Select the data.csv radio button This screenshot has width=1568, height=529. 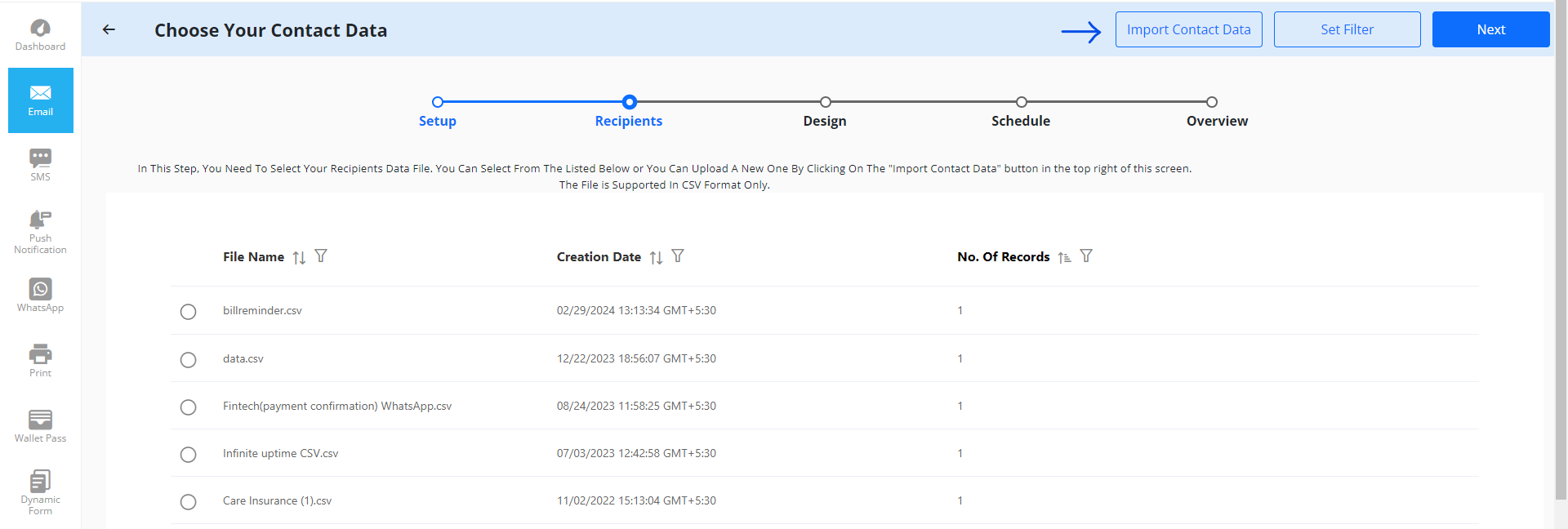(x=188, y=360)
